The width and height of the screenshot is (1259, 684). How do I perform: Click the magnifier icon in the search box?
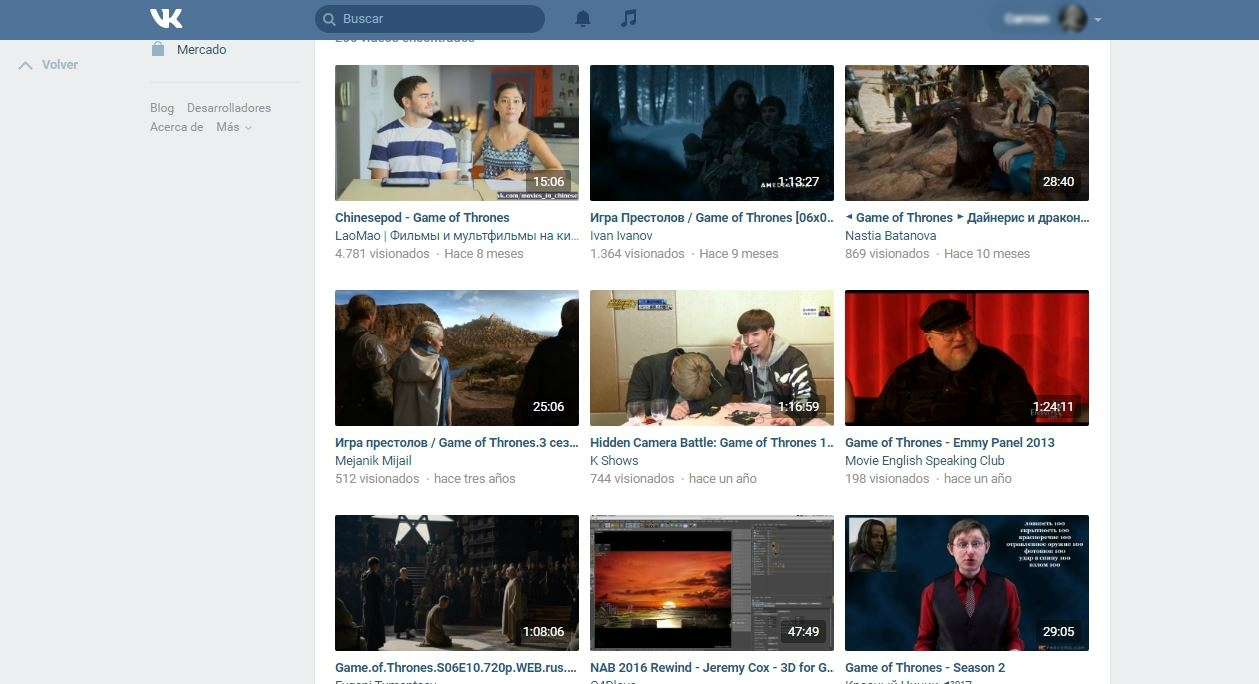(328, 19)
